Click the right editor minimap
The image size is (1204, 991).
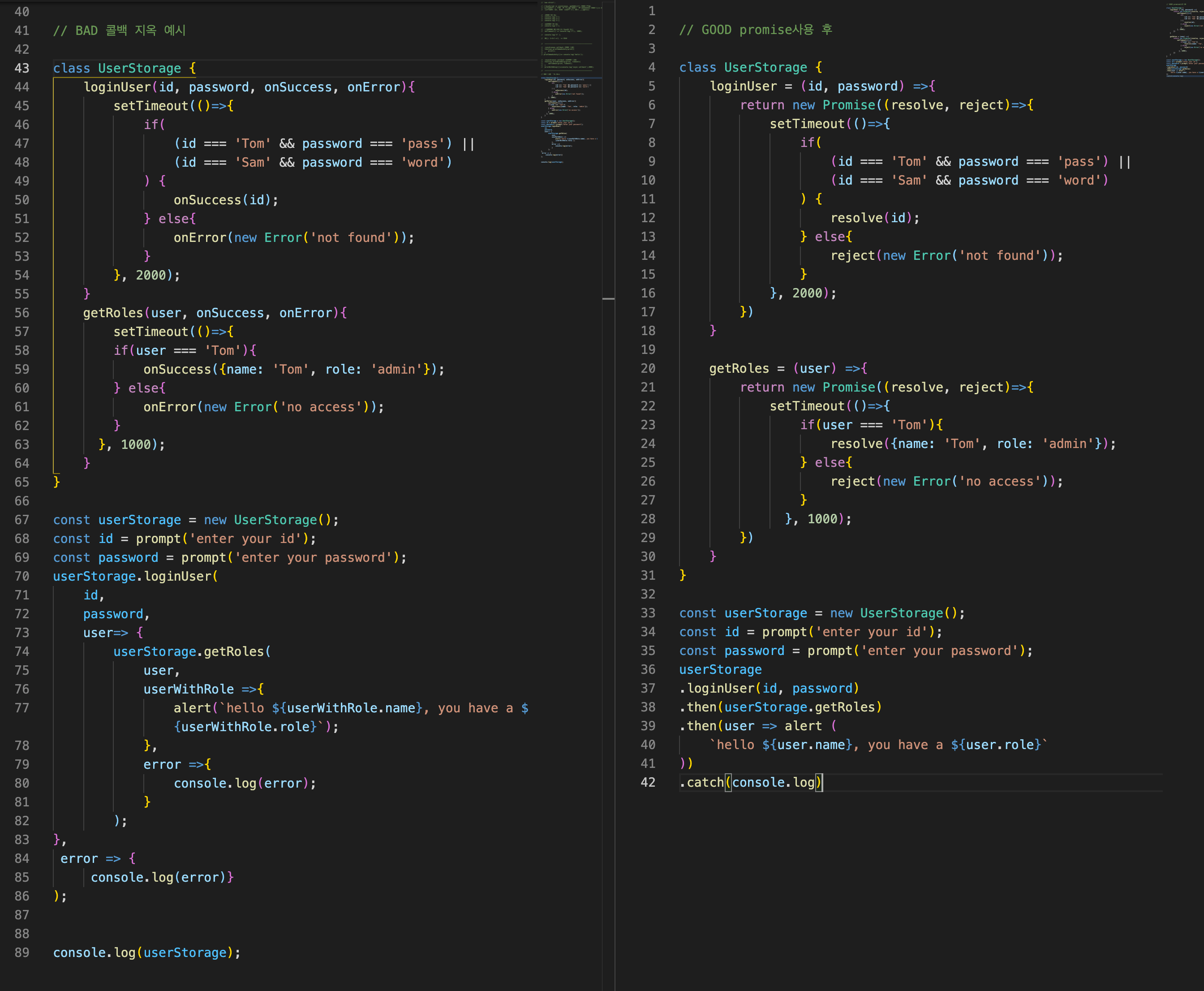(1184, 40)
